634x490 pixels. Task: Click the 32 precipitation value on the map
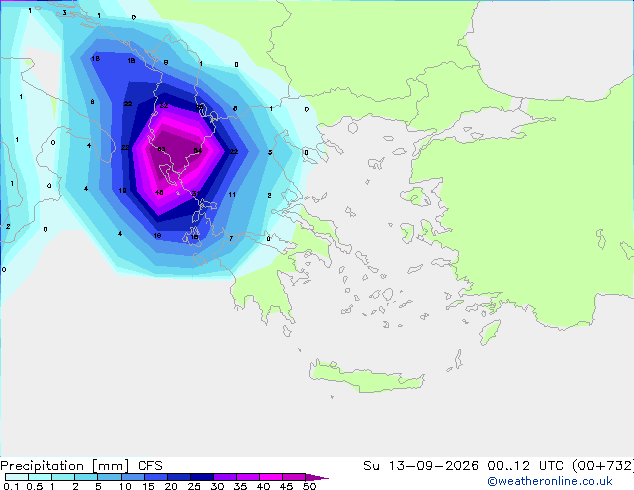click(x=163, y=106)
